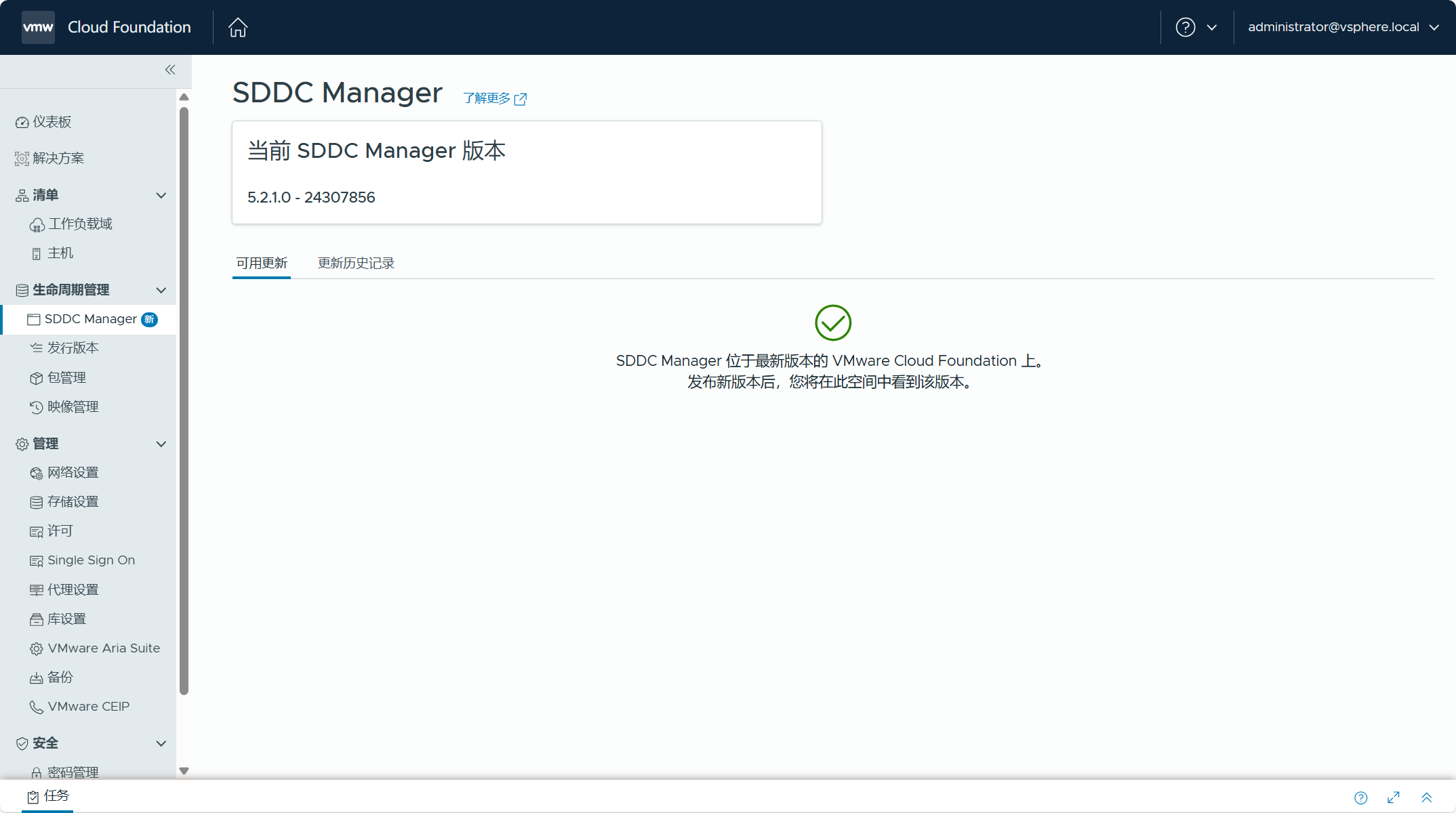Collapse the 安全 section chevron
Screen dimensions: 1456x813
(x=161, y=743)
